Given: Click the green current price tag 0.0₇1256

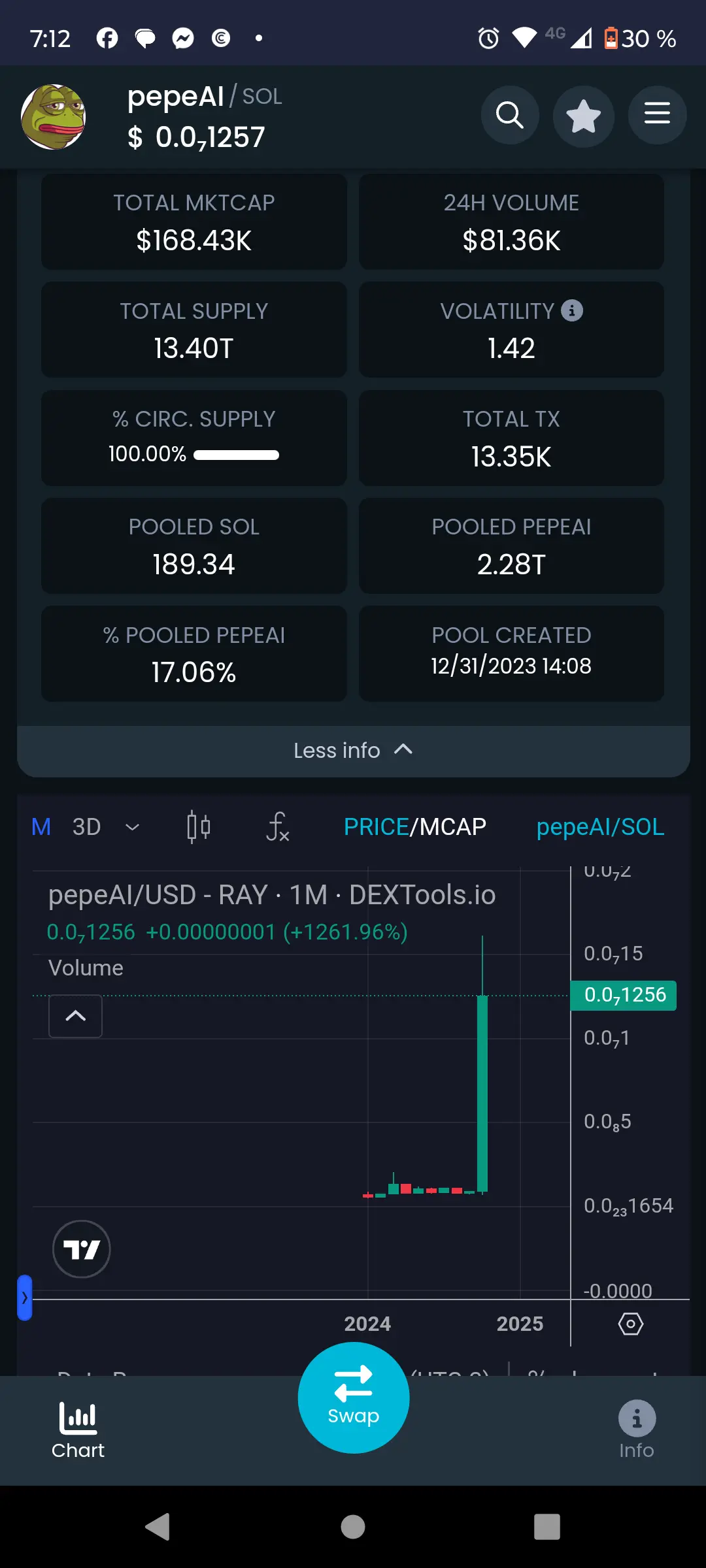Looking at the screenshot, I should 624,995.
